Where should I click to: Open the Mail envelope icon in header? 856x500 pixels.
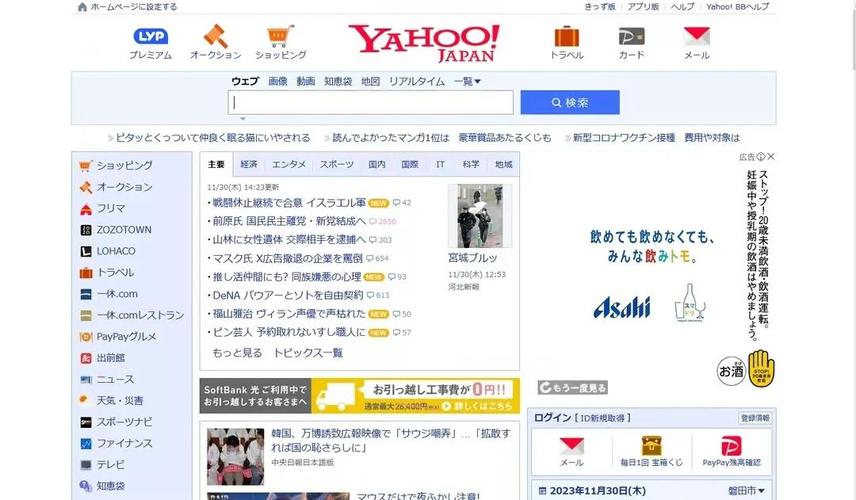(696, 37)
